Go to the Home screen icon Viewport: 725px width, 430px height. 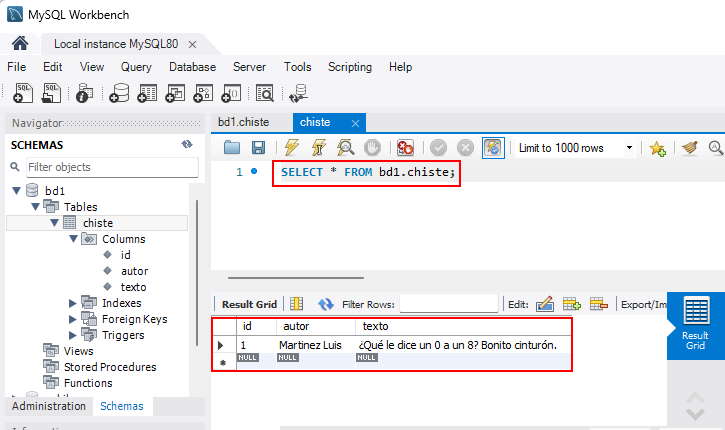tap(20, 44)
